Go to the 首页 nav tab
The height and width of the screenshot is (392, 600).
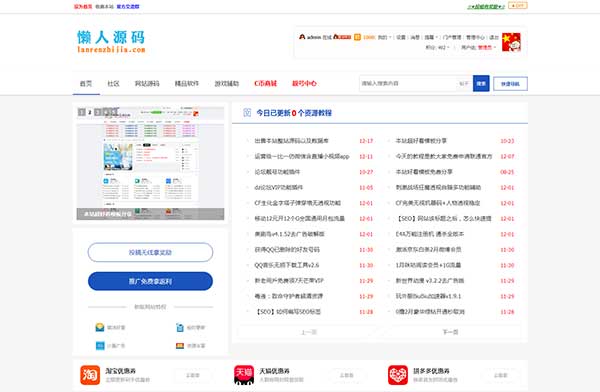[86, 83]
